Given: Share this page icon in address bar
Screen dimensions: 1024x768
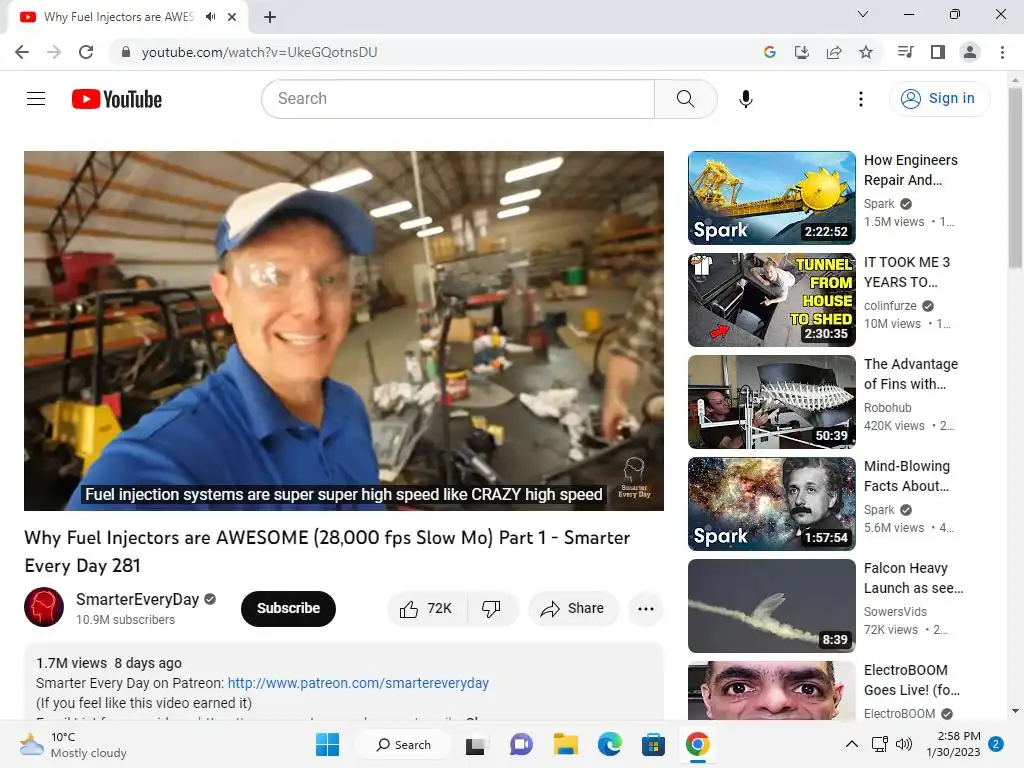Looking at the screenshot, I should point(834,52).
